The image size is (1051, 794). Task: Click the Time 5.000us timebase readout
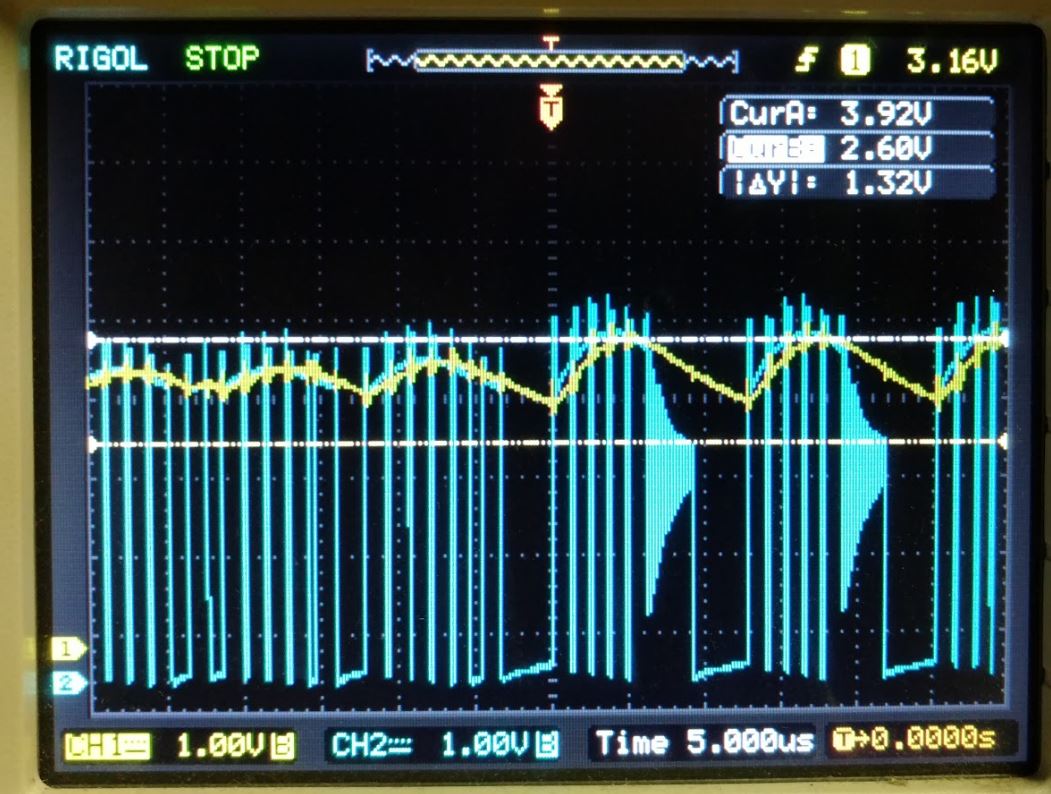(x=704, y=742)
